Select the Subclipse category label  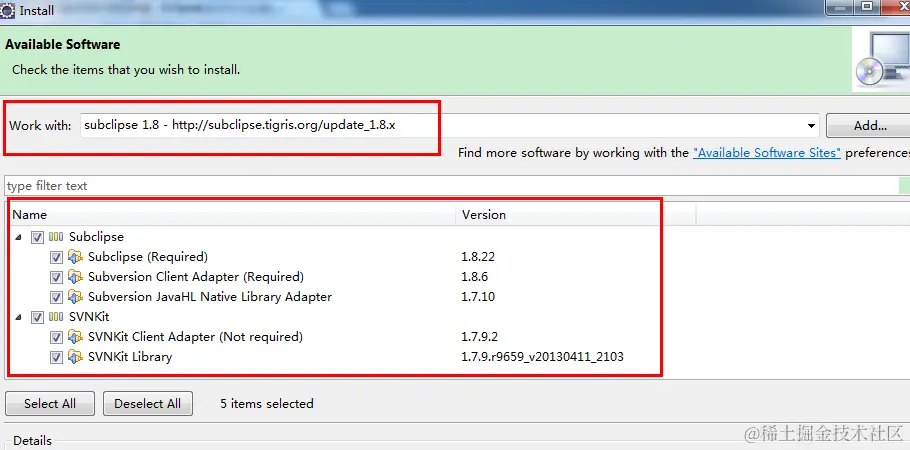pos(96,237)
